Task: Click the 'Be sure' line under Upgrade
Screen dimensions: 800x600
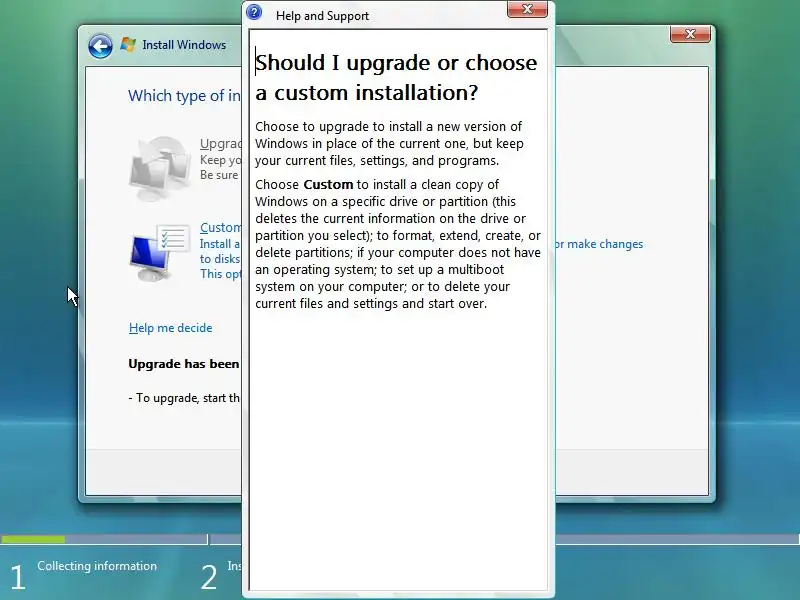Action: pos(219,175)
